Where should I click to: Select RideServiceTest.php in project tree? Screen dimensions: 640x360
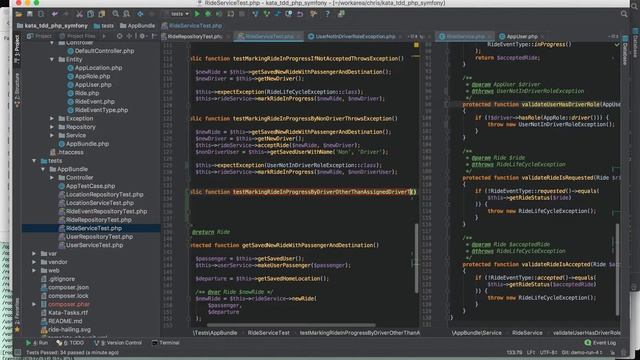(90, 229)
